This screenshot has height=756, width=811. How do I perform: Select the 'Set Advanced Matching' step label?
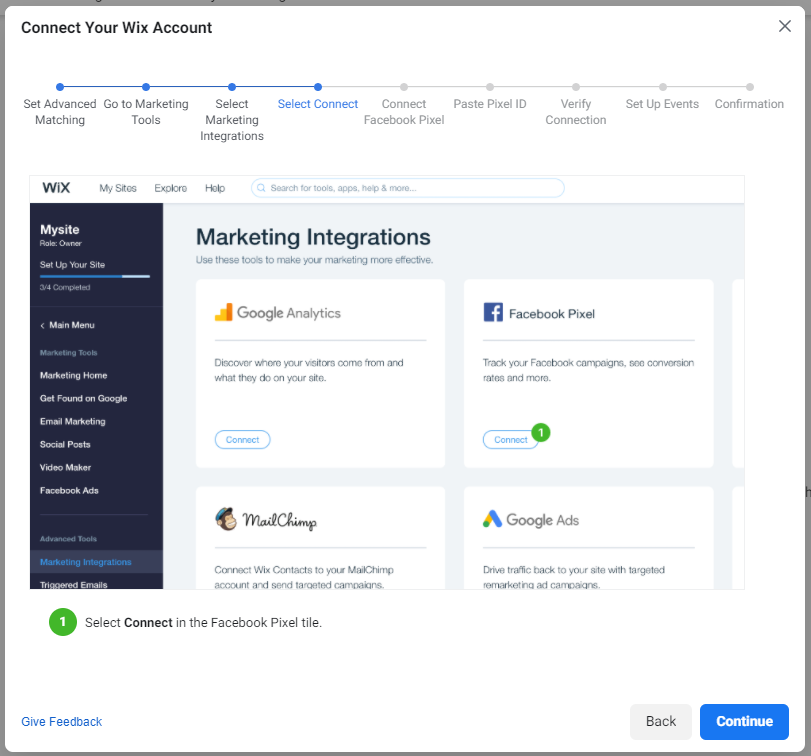tap(60, 112)
